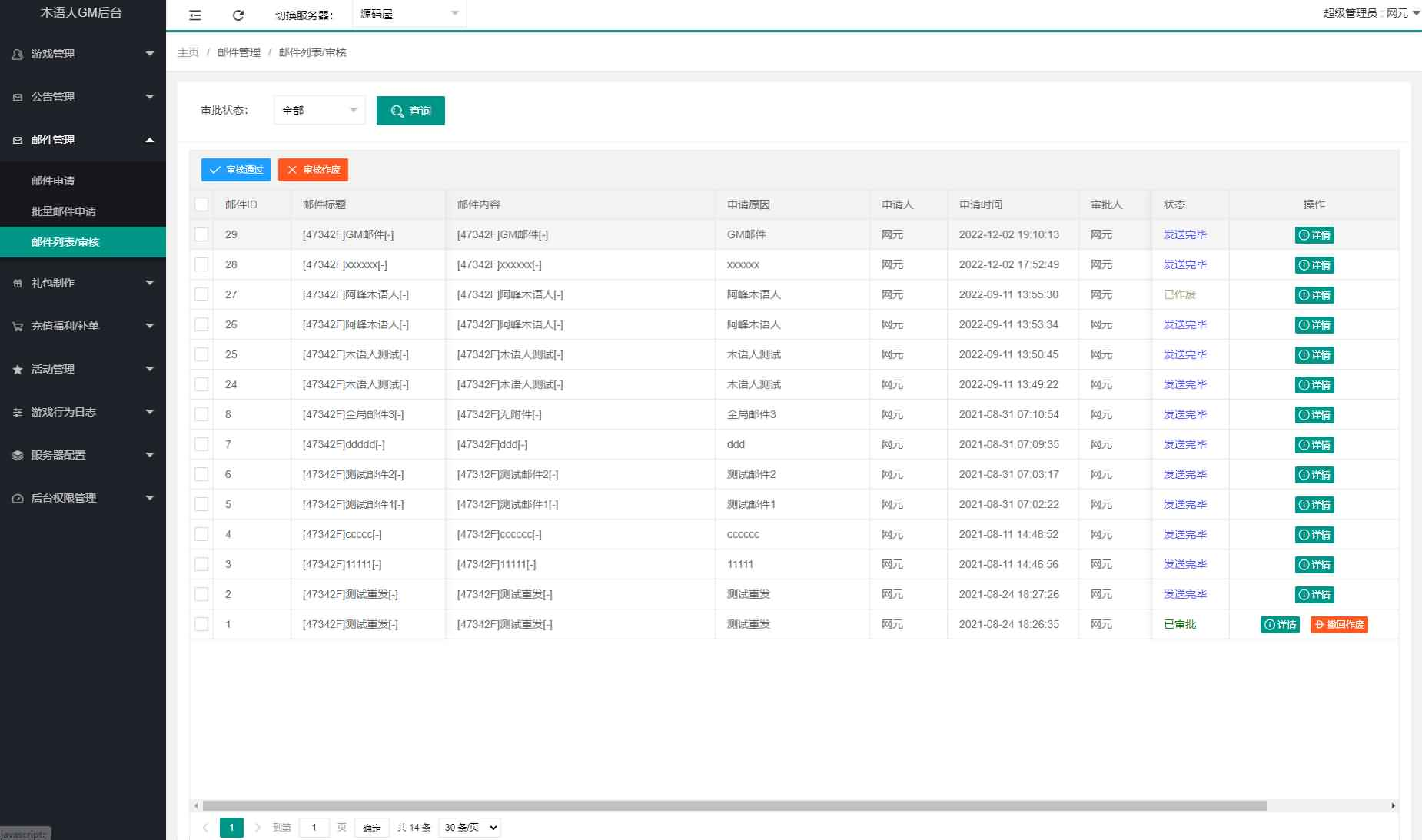The height and width of the screenshot is (840, 1422).
Task: Click page 1 in the pagination
Action: pos(231,828)
